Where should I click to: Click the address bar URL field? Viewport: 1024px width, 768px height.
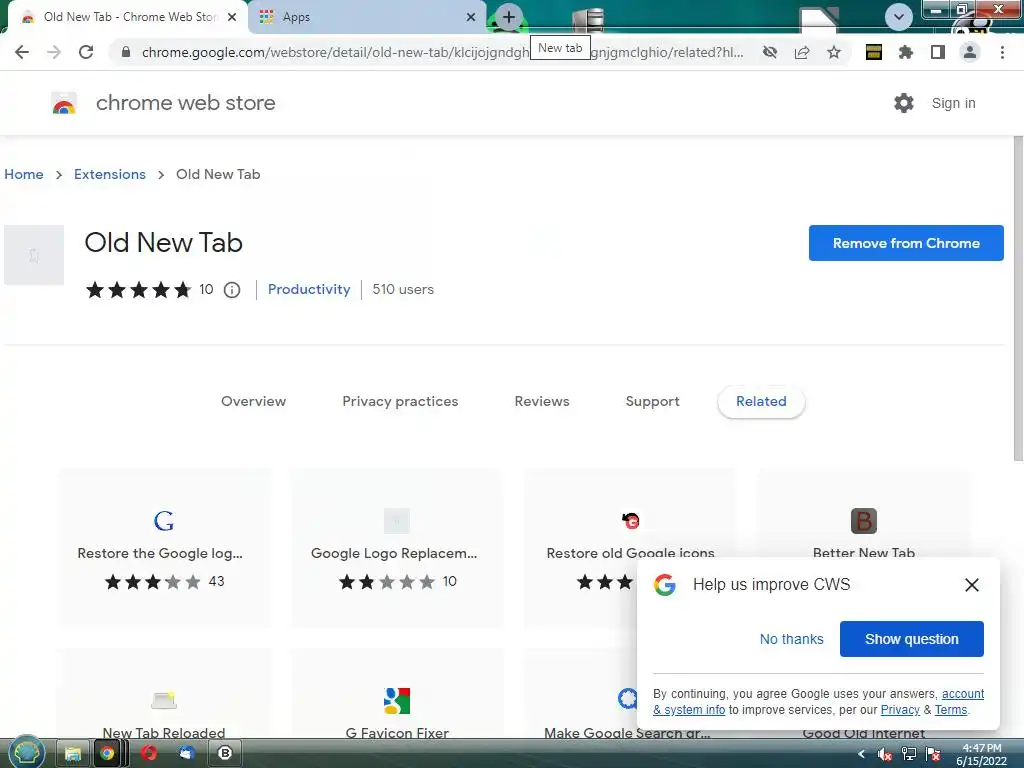coord(441,52)
